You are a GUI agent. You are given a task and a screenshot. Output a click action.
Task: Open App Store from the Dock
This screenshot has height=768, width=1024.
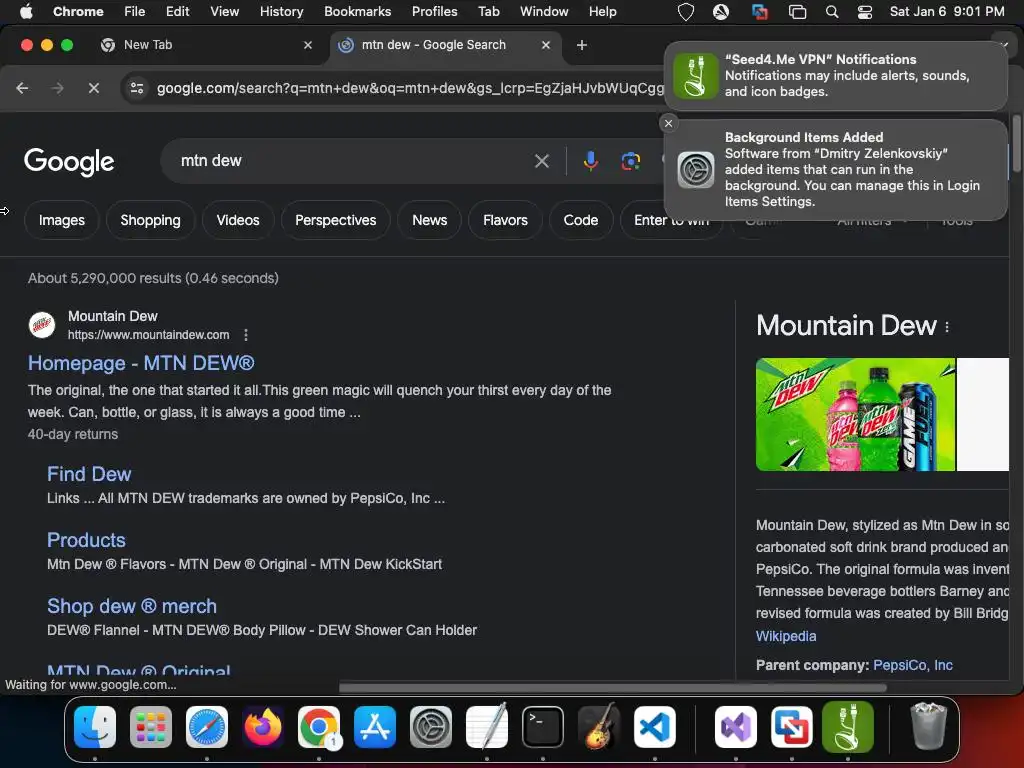coord(375,727)
